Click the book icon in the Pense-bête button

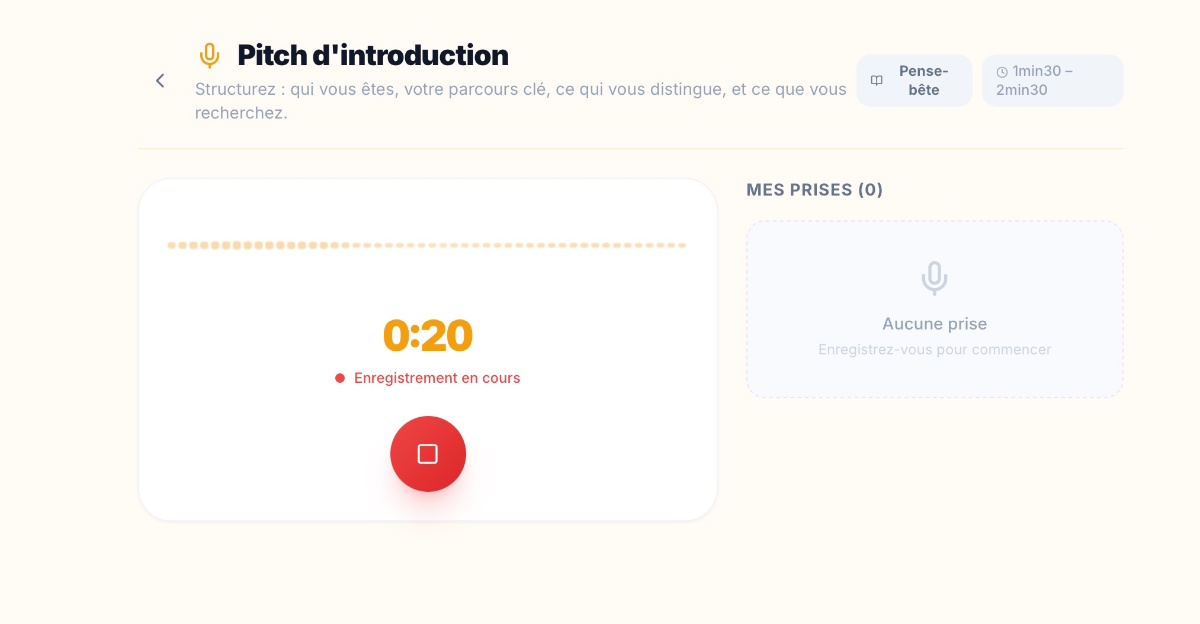click(x=877, y=81)
